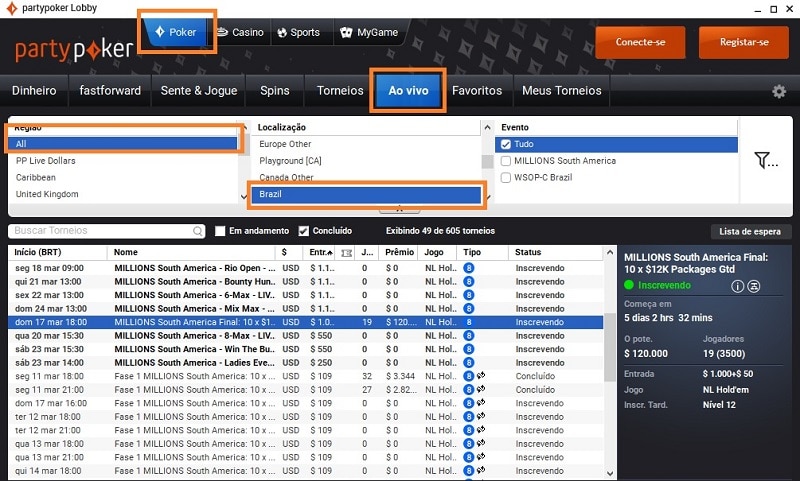The image size is (800, 481).
Task: Click the ticket icon column header
Action: [346, 252]
